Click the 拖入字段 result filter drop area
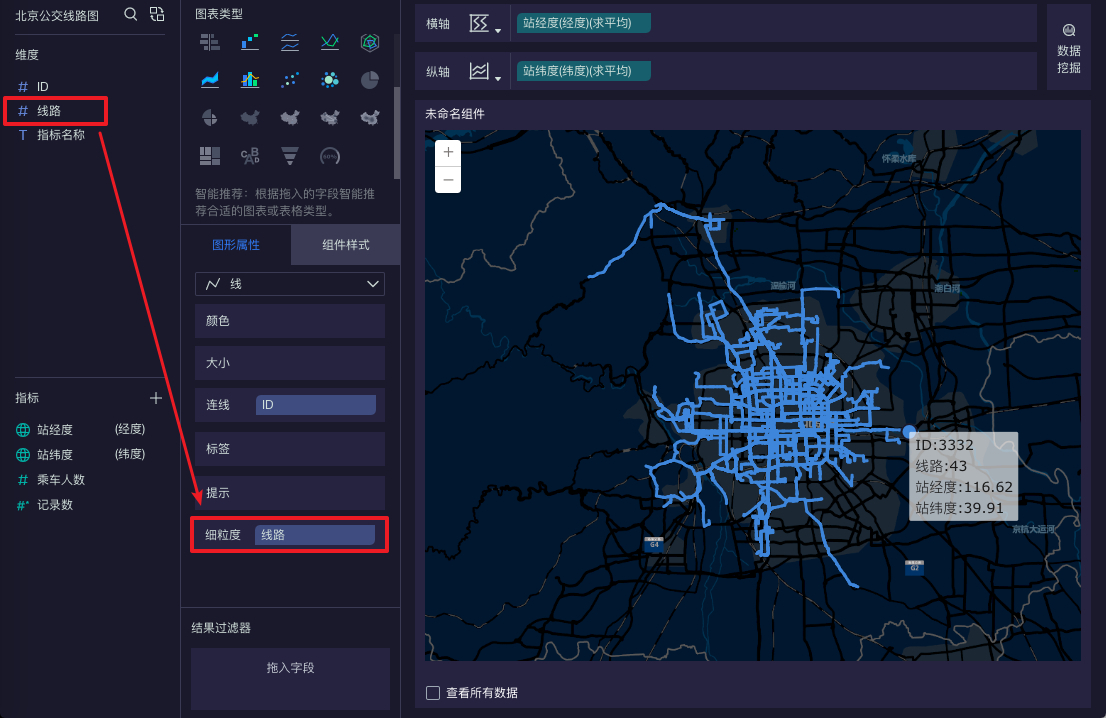This screenshot has width=1106, height=718. (290, 679)
